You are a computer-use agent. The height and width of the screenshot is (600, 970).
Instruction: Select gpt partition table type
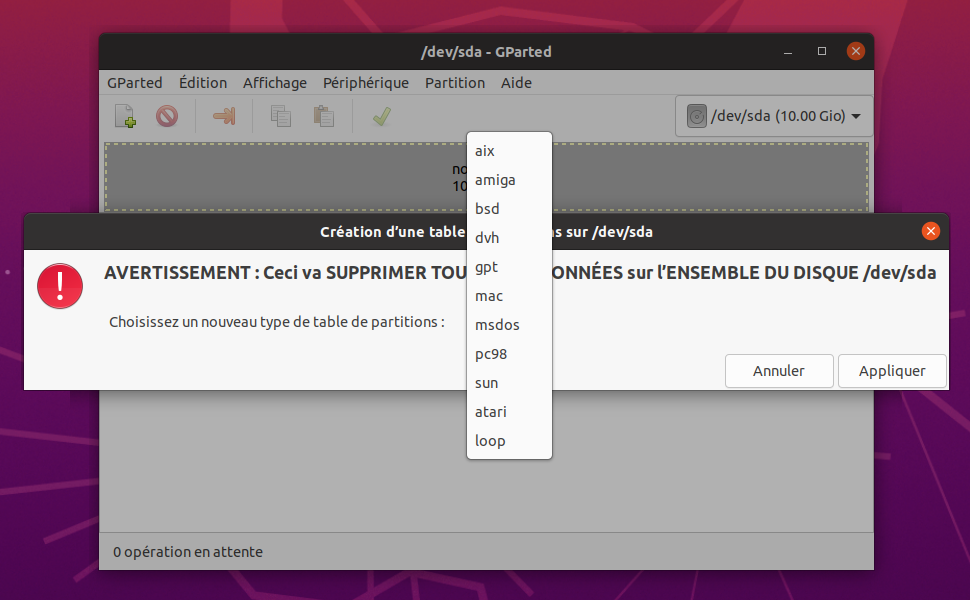coord(509,267)
